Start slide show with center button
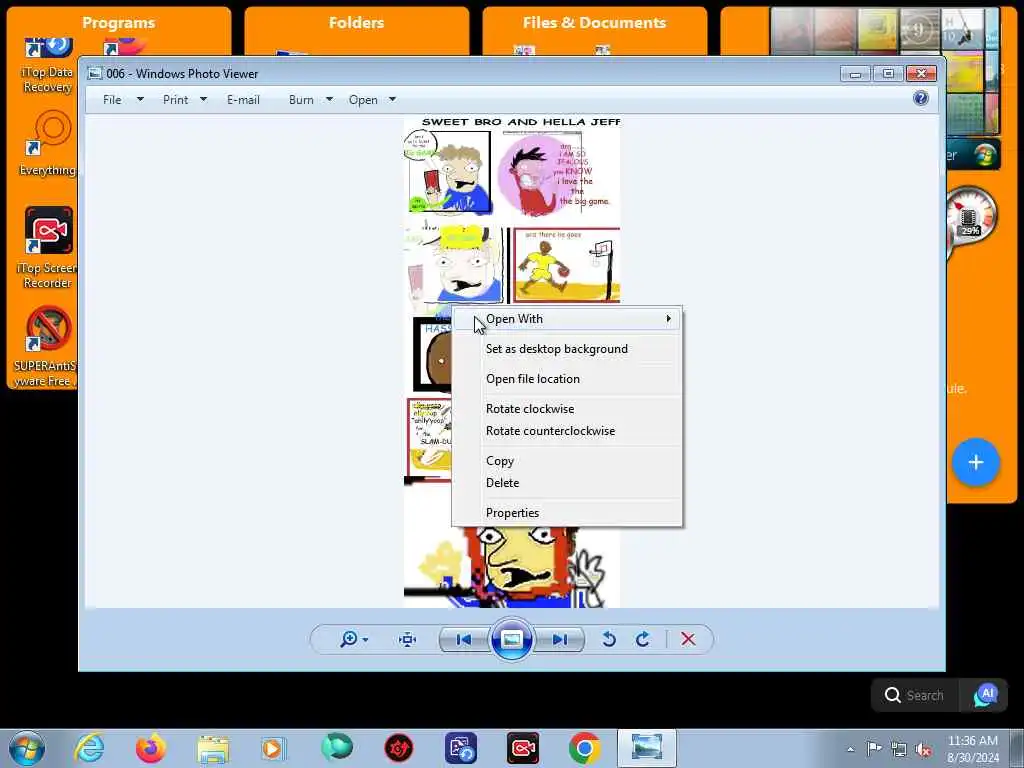The image size is (1024, 768). [x=511, y=639]
